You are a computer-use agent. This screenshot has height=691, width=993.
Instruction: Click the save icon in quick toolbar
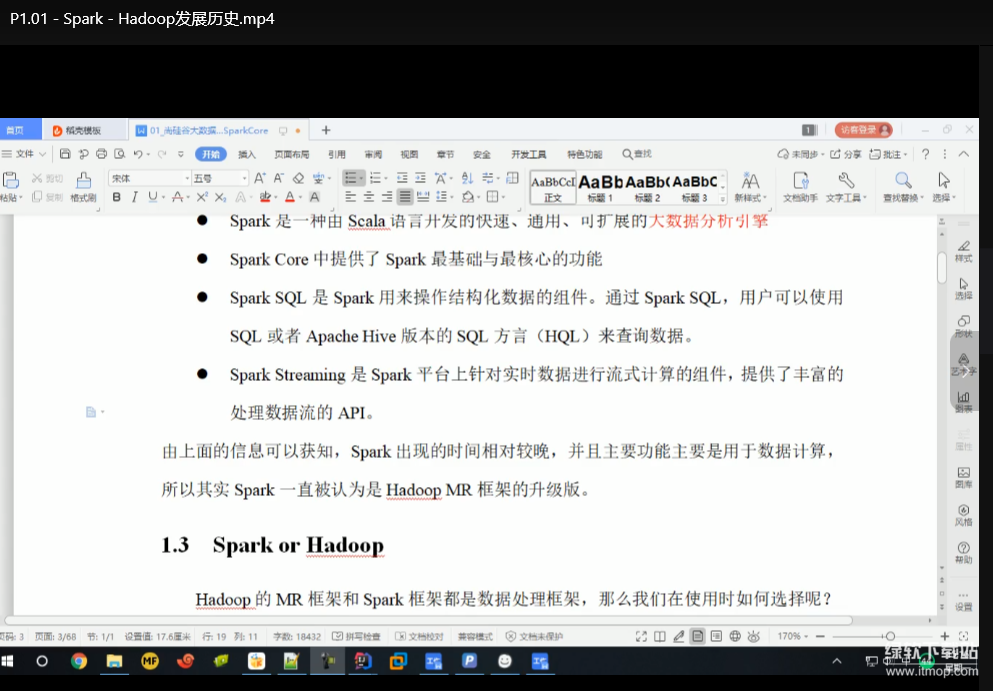(65, 154)
